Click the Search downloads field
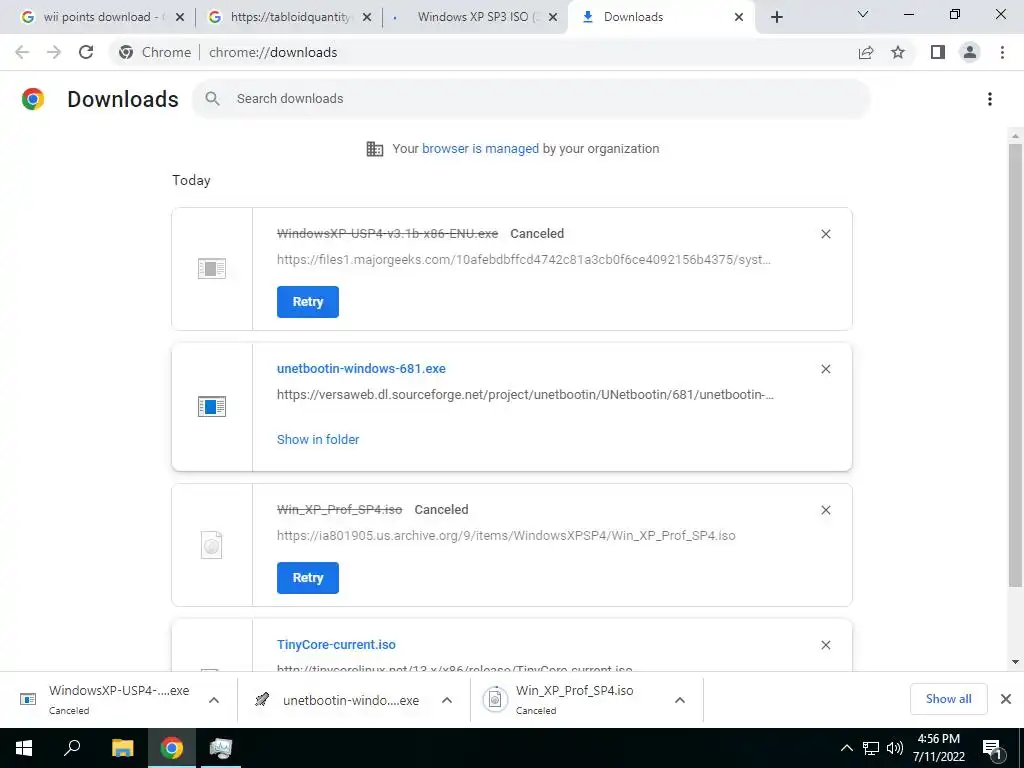The height and width of the screenshot is (768, 1024). (531, 99)
